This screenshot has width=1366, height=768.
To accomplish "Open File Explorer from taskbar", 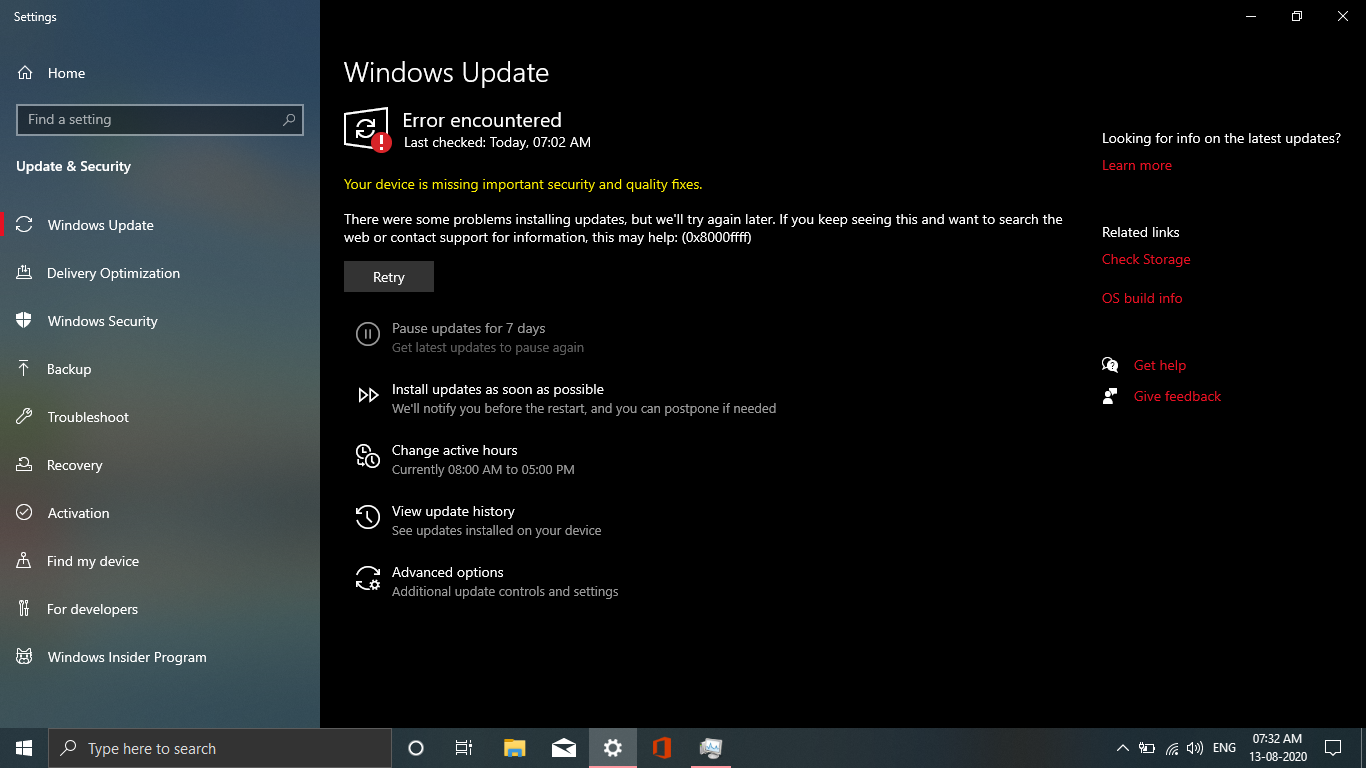I will pyautogui.click(x=514, y=748).
